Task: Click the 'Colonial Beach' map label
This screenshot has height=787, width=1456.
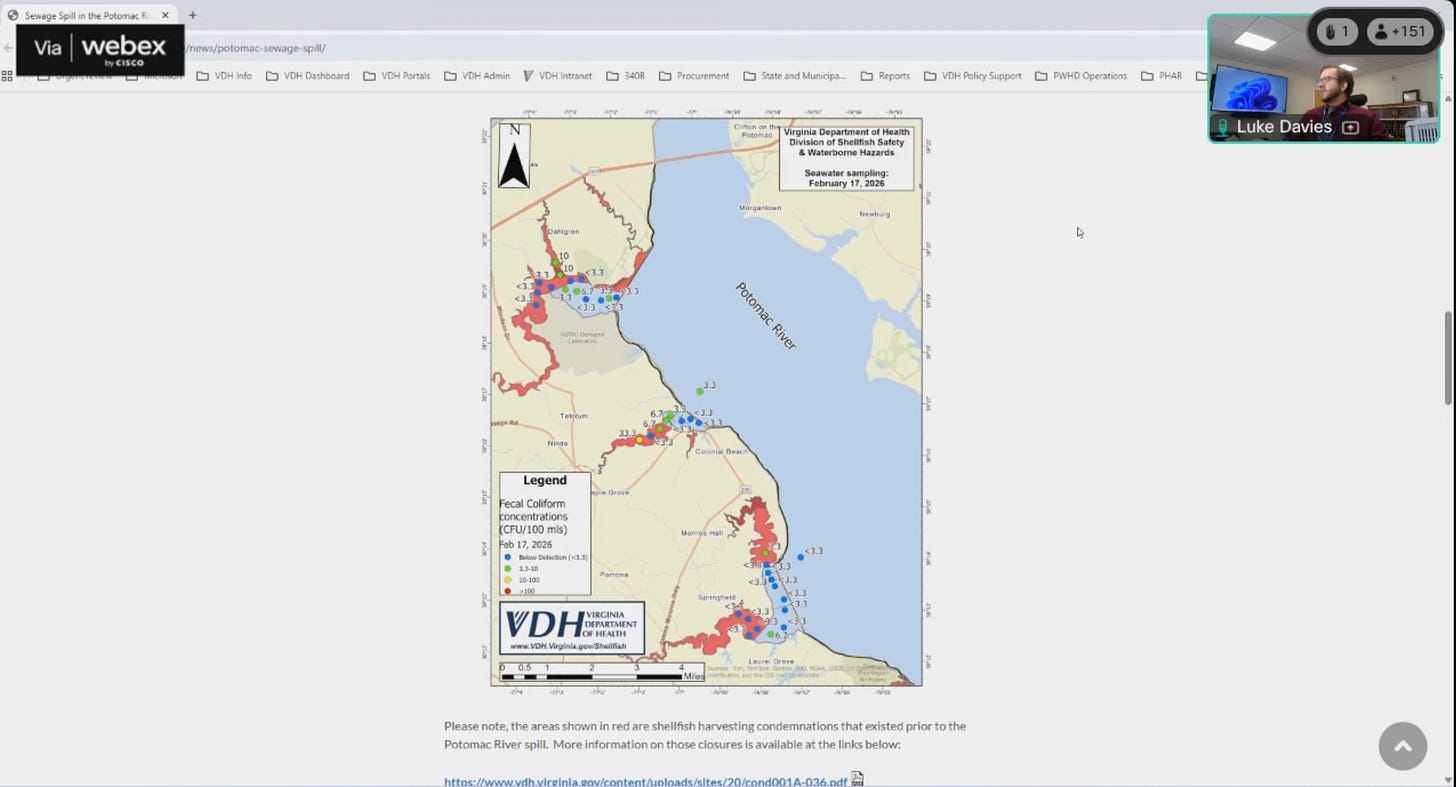Action: point(721,452)
